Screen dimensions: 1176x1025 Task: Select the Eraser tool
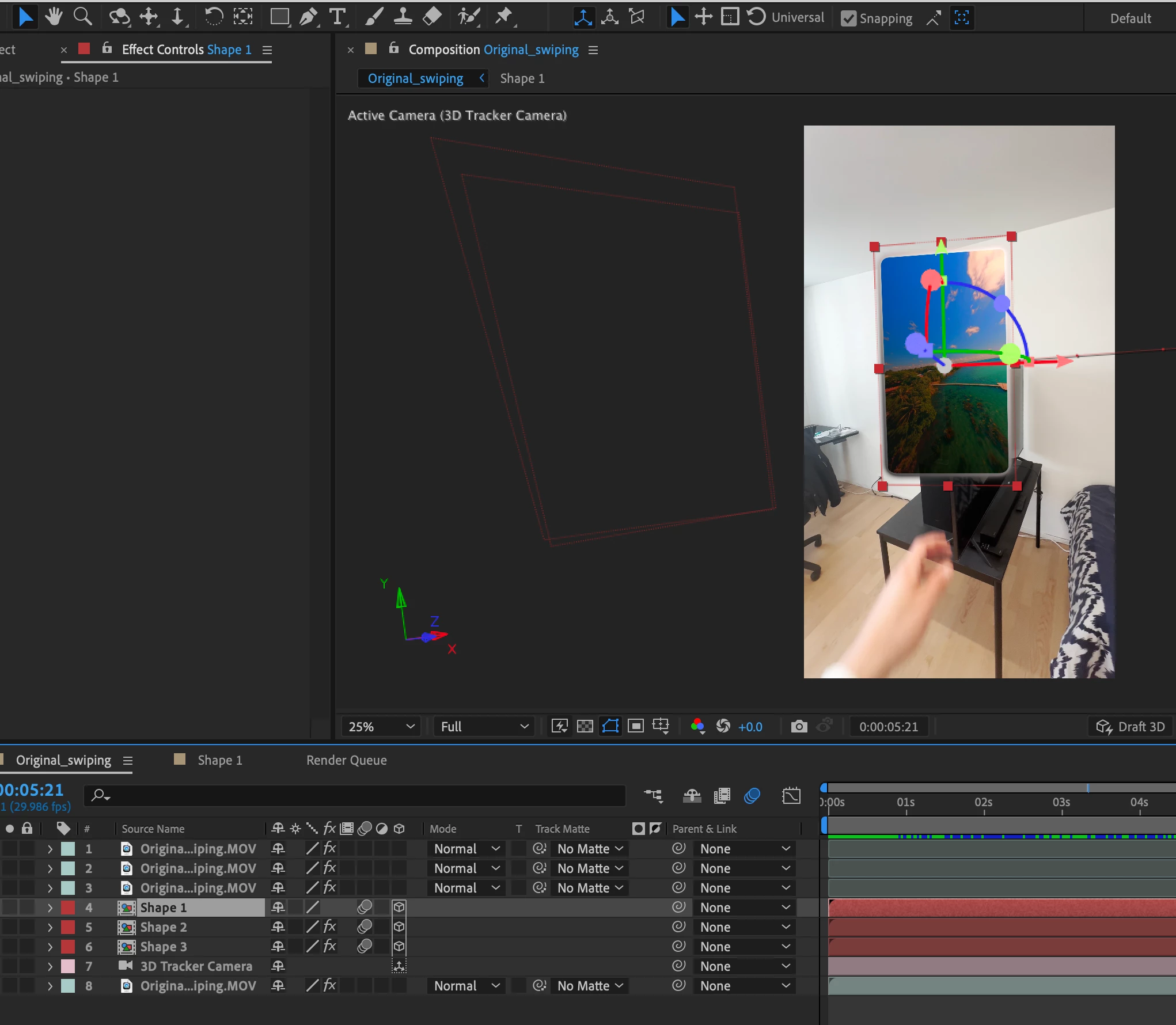pos(432,17)
